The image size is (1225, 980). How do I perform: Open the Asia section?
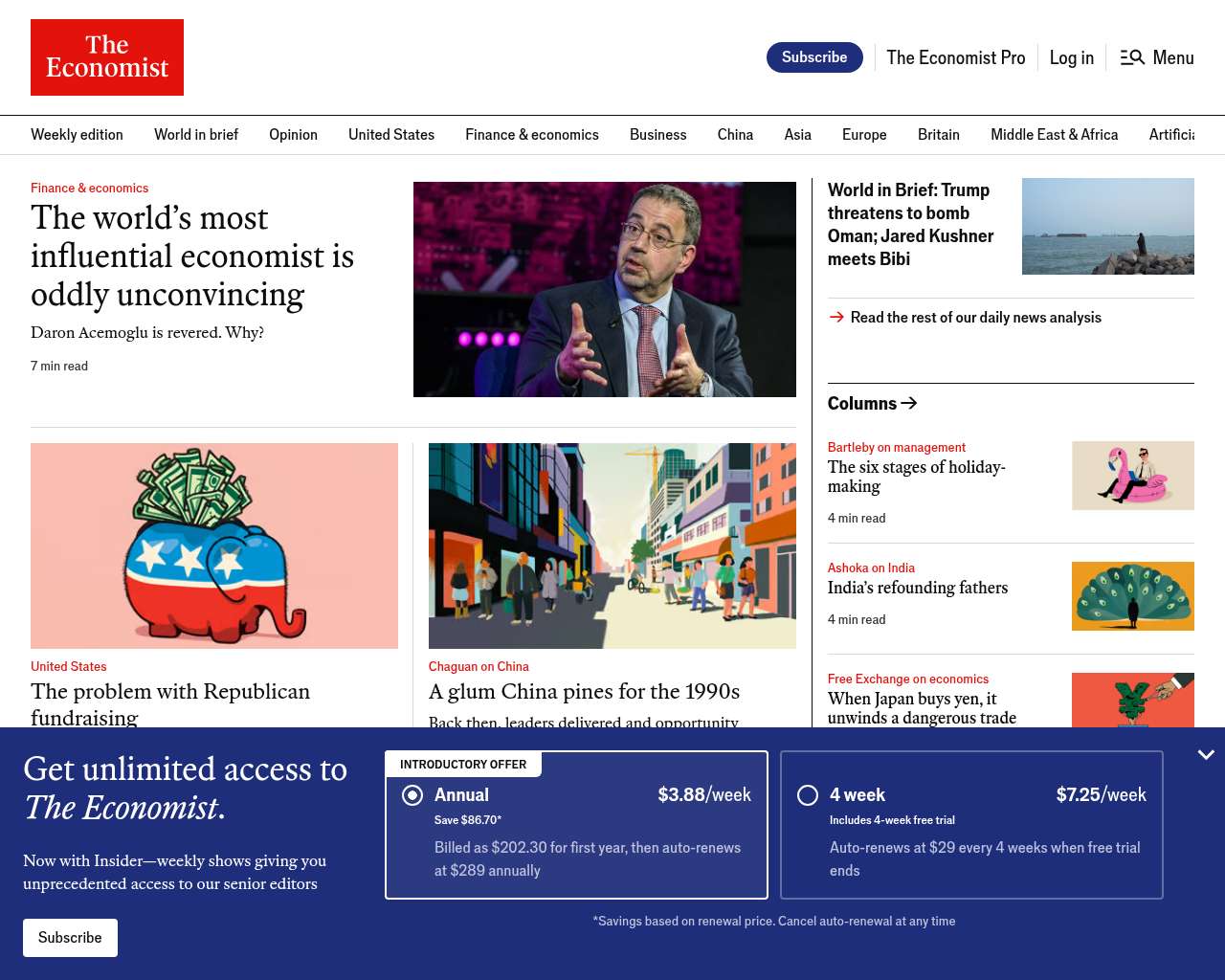(x=798, y=135)
